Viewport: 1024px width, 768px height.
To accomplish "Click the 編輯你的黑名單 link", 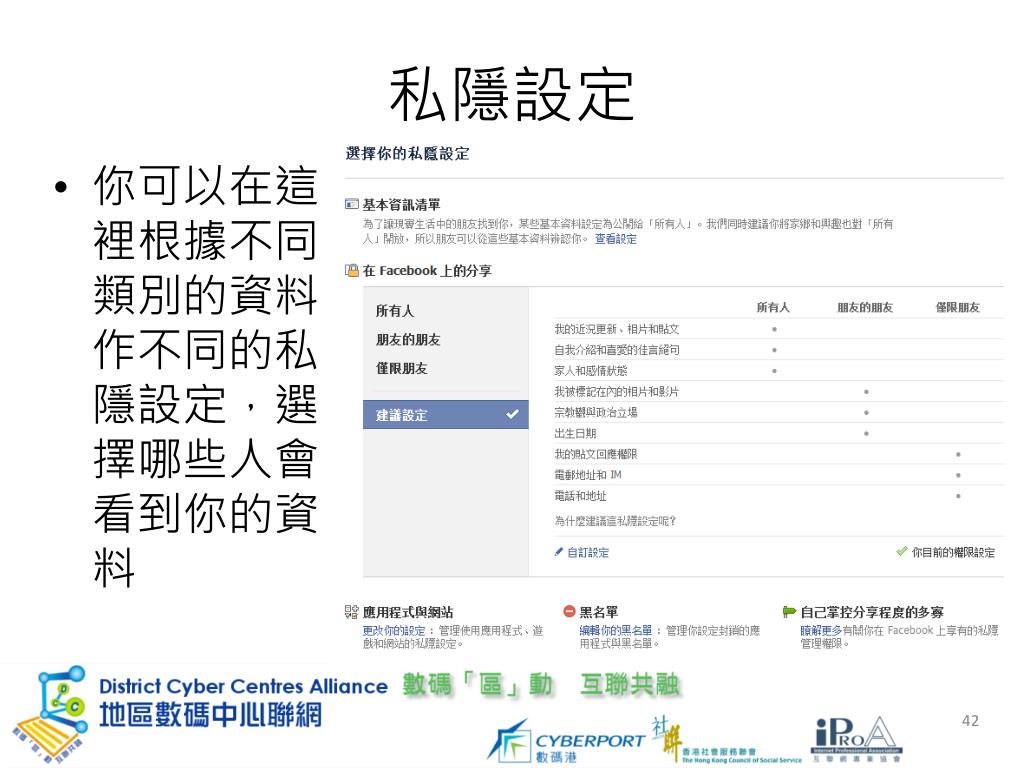I will coord(616,631).
